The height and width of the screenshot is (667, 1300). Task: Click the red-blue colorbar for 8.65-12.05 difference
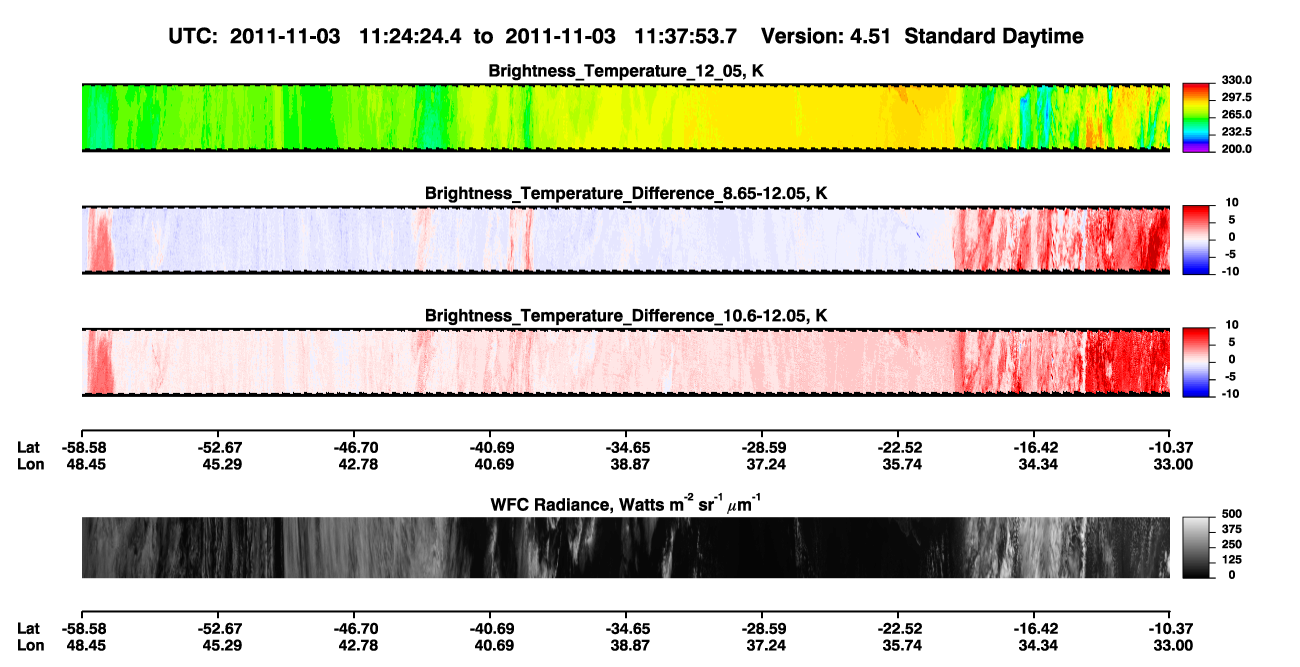point(1197,240)
